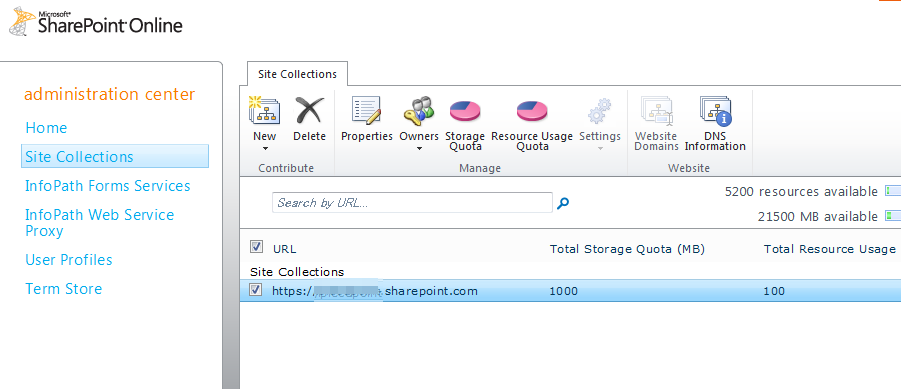Click the search magnifier icon

coord(563,203)
